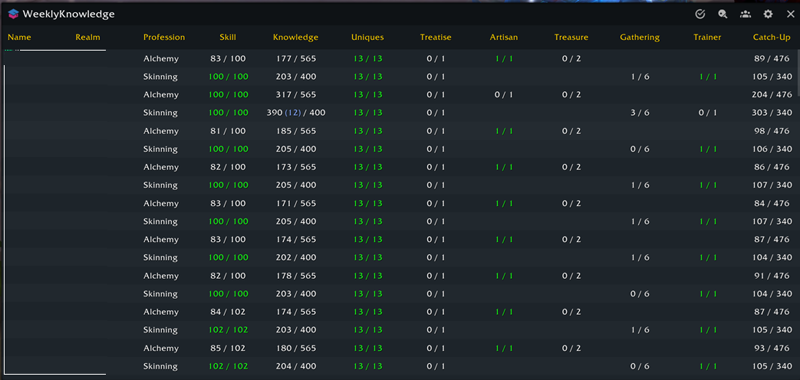Click Artisan "1 / 1" in the "180 / 565" row

tap(504, 348)
